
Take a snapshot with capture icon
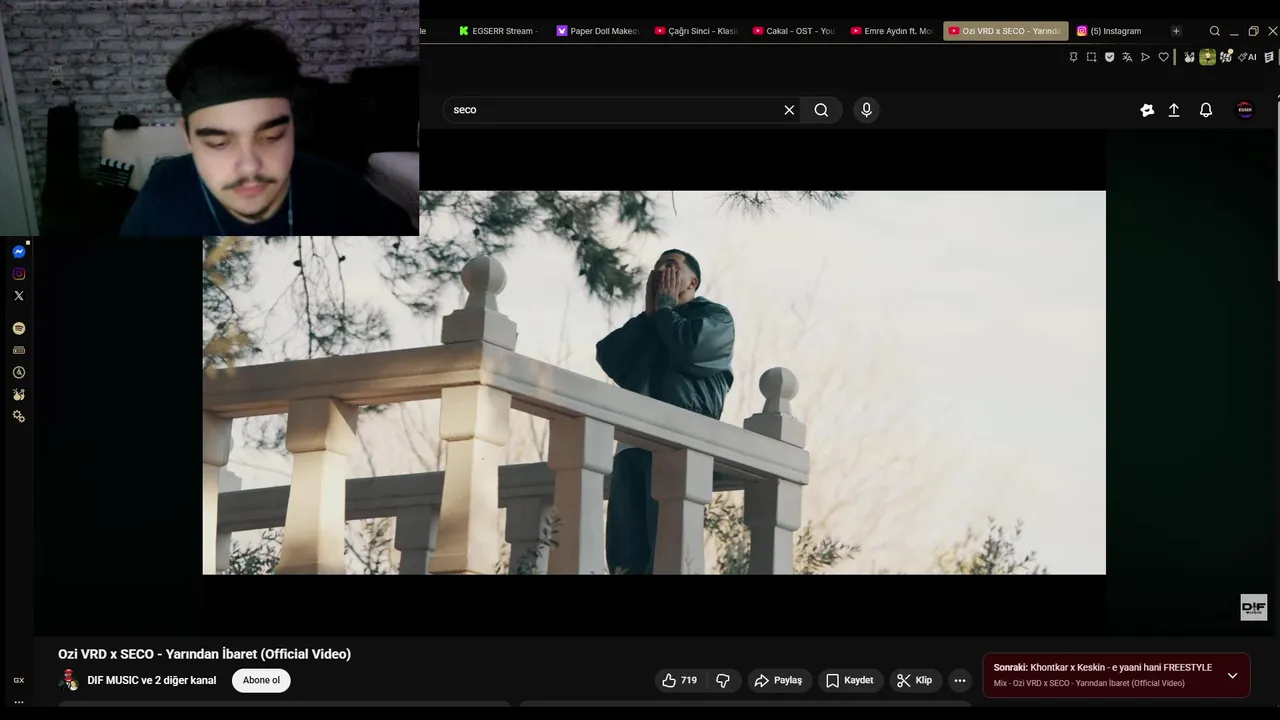click(x=1091, y=57)
